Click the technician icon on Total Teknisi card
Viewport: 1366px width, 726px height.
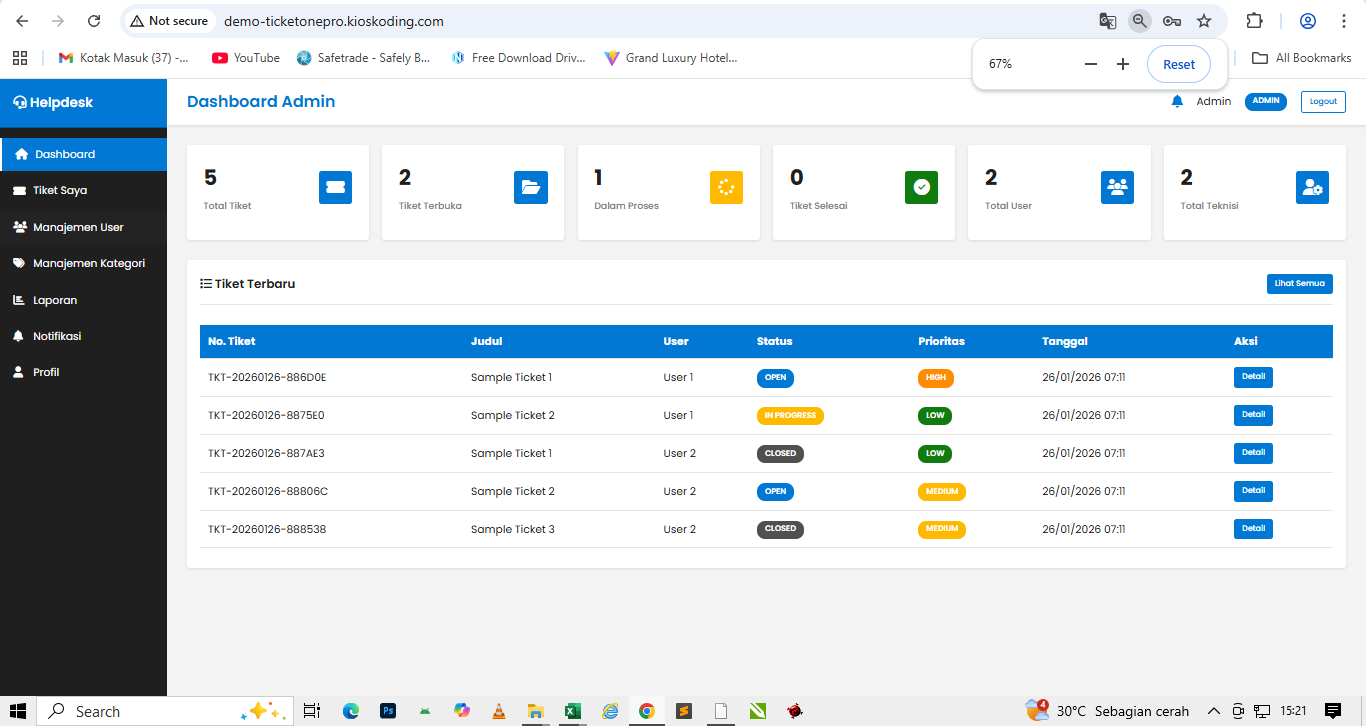(1312, 187)
